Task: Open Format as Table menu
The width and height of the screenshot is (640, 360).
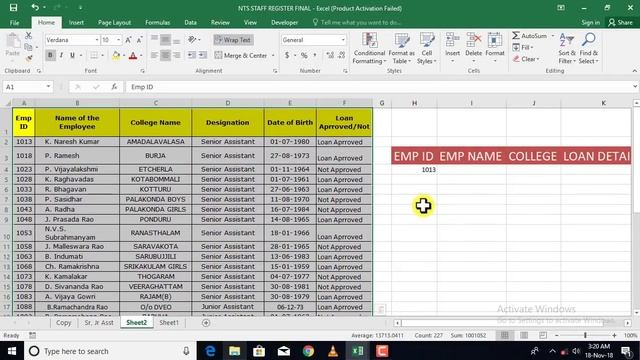Action: 401,48
